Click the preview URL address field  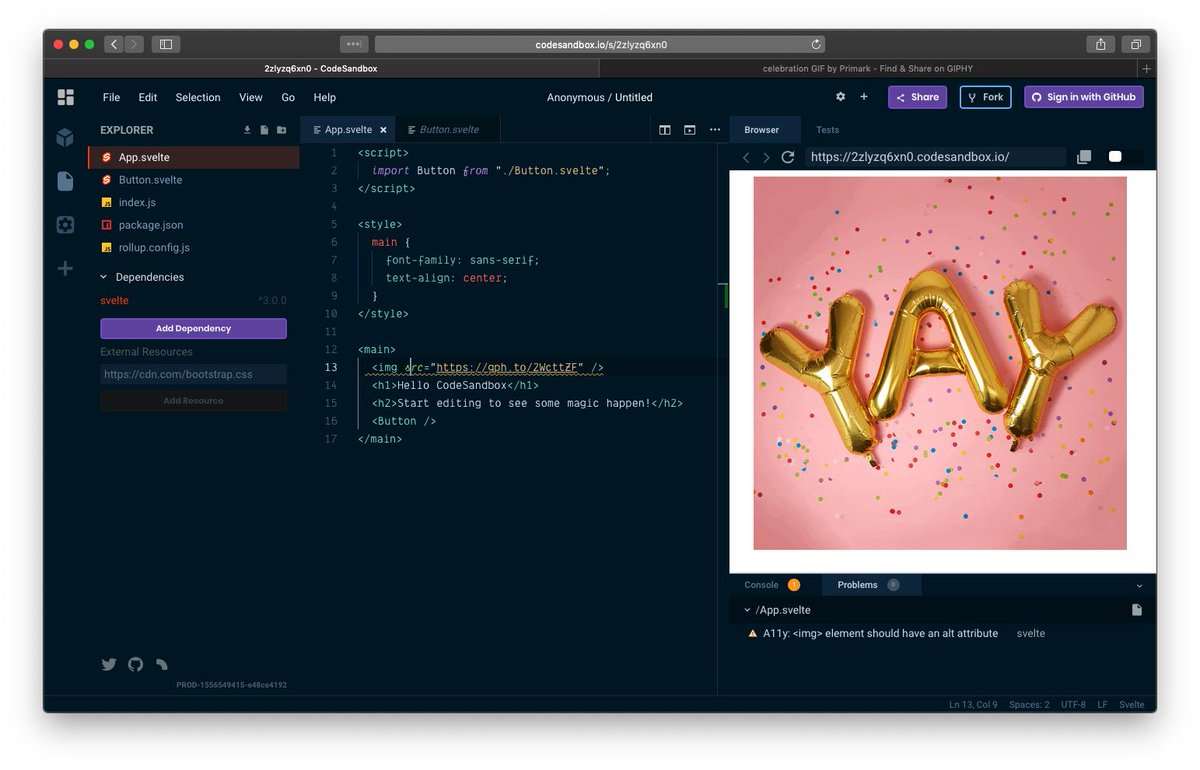coord(935,157)
